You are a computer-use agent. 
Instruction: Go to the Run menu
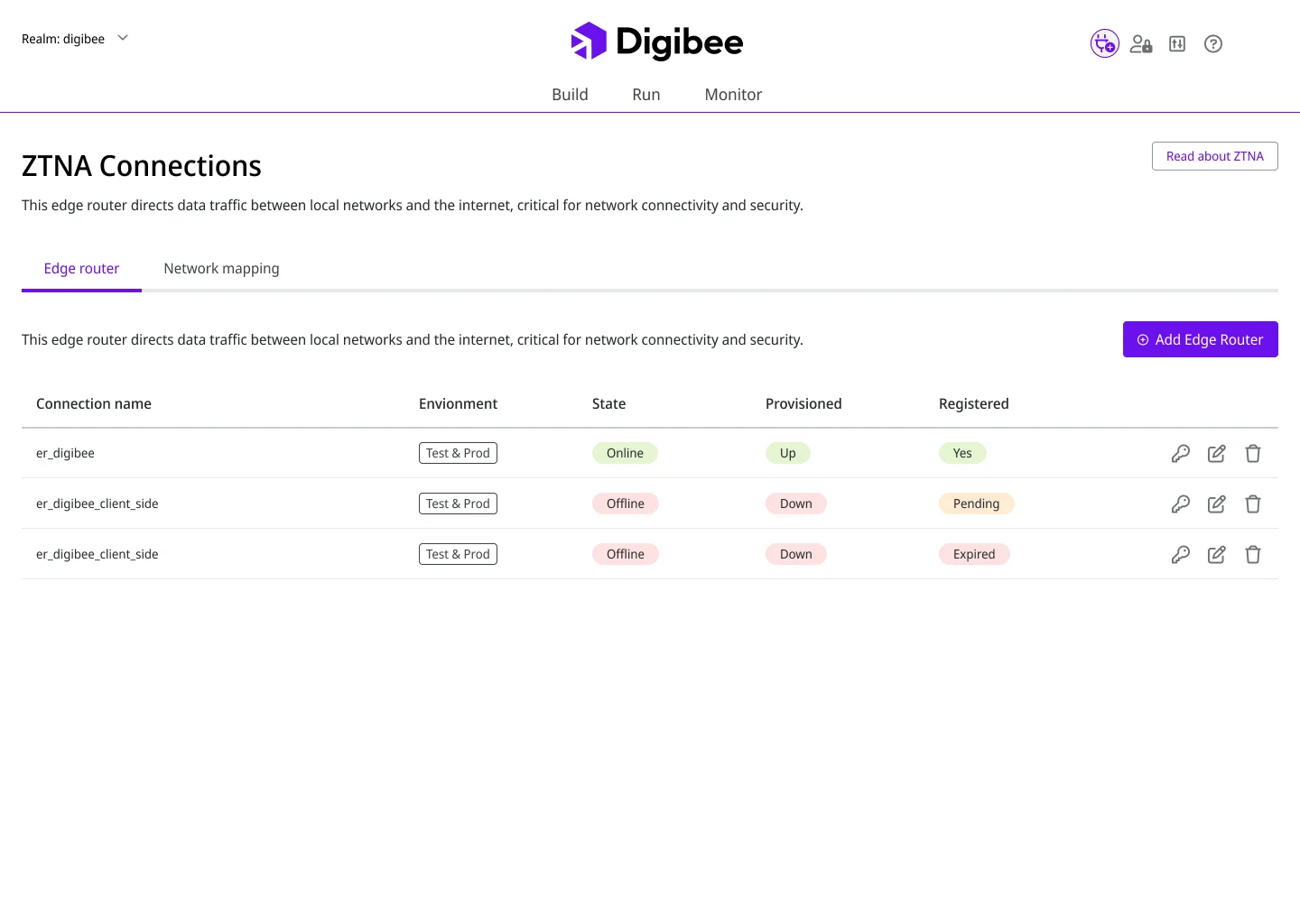click(x=646, y=95)
